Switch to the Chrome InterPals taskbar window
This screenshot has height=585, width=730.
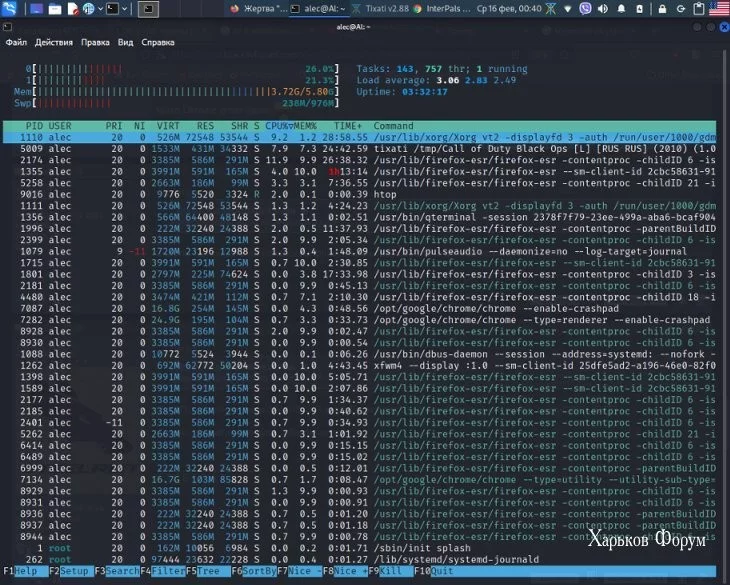(x=442, y=8)
